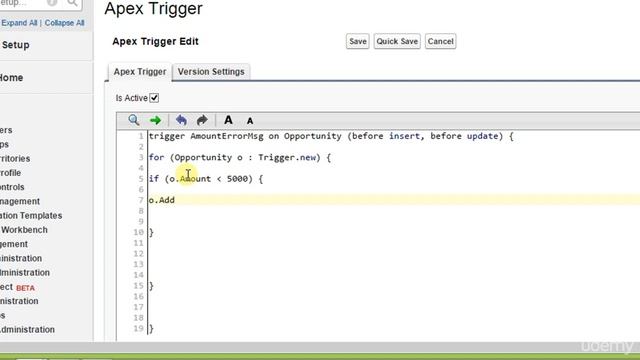The image size is (640, 360).
Task: Decrease font size with small A
Action: point(250,121)
